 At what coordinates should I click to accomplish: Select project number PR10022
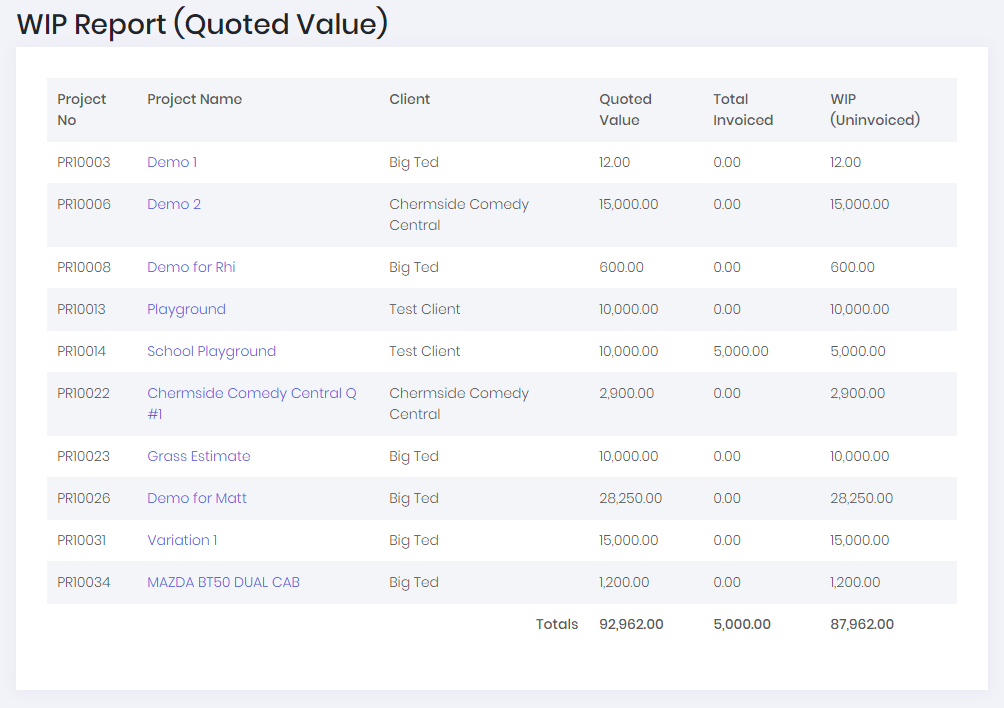point(83,393)
